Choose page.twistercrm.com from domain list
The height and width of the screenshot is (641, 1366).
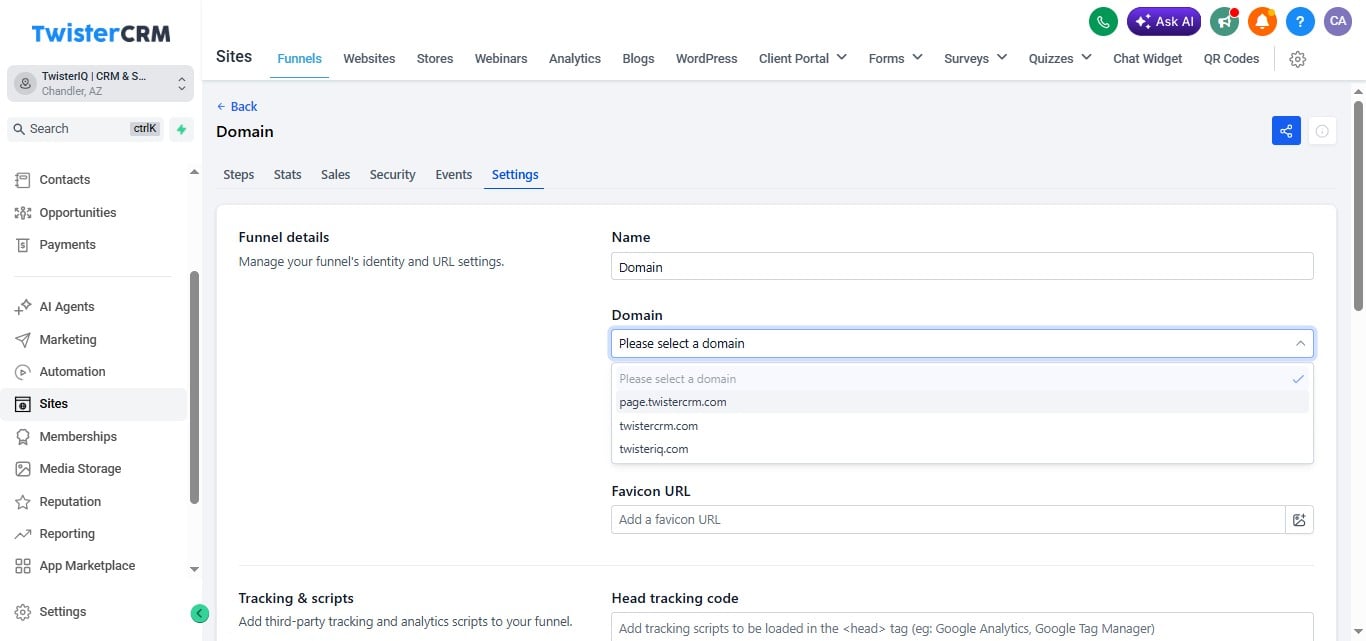962,402
